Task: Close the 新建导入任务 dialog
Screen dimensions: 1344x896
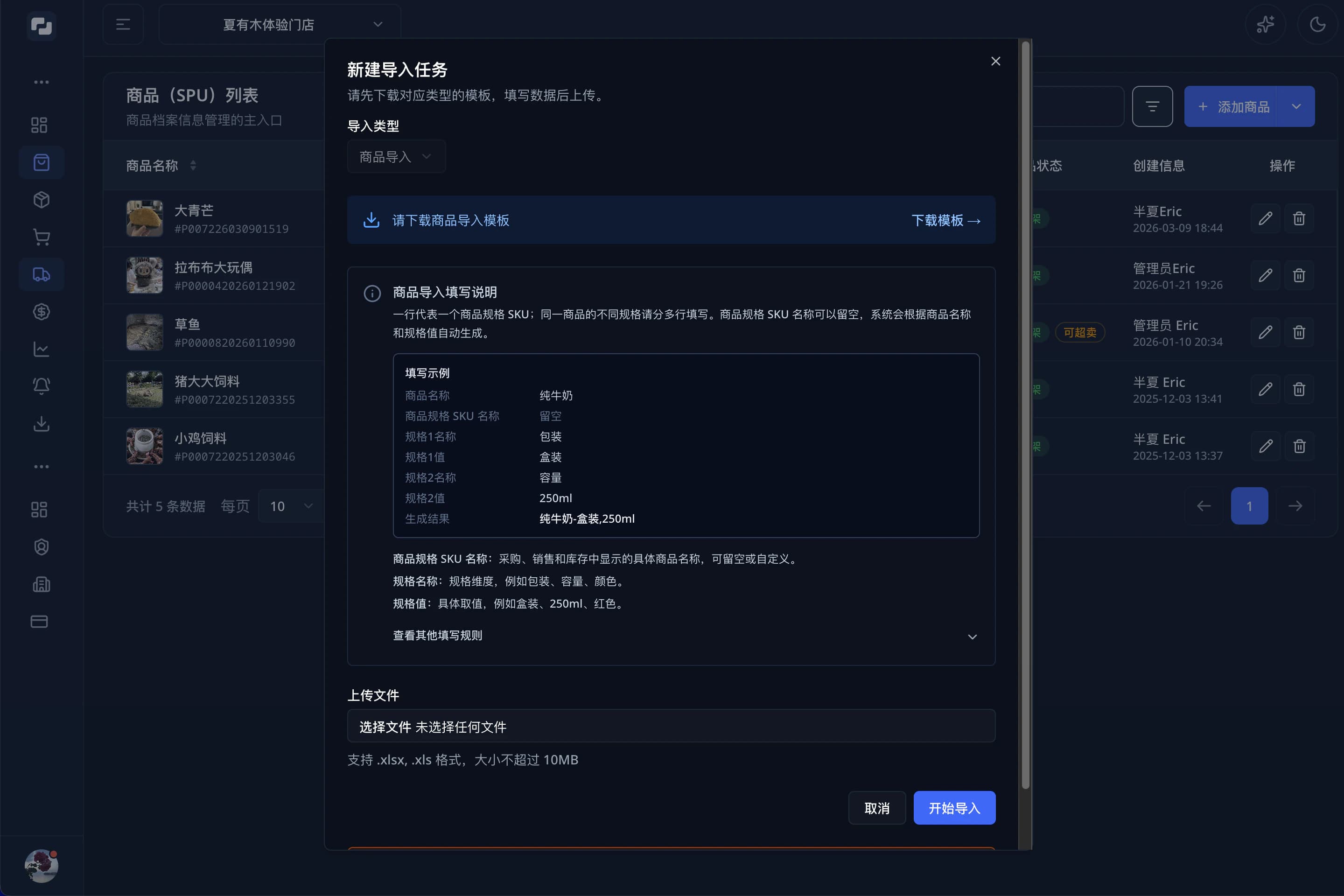Action: pos(995,61)
